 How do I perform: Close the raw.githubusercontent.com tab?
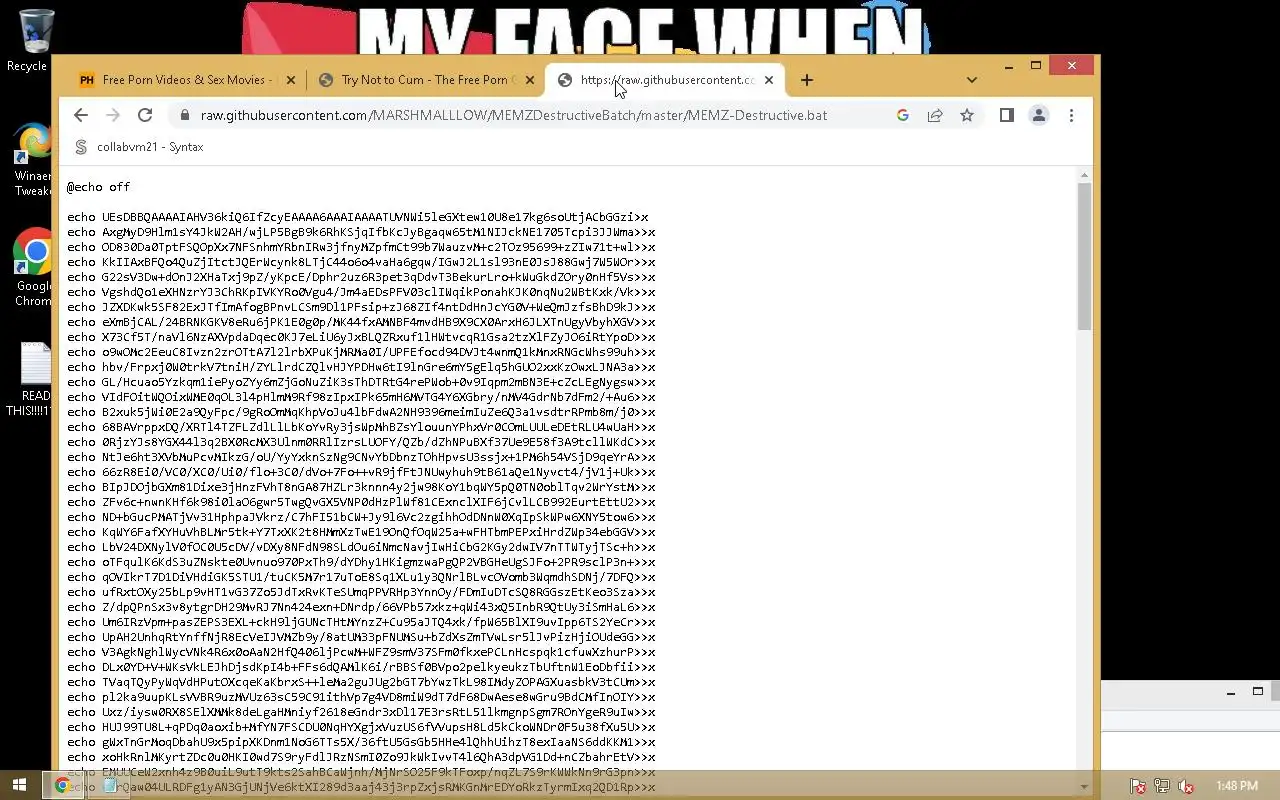pyautogui.click(x=769, y=80)
